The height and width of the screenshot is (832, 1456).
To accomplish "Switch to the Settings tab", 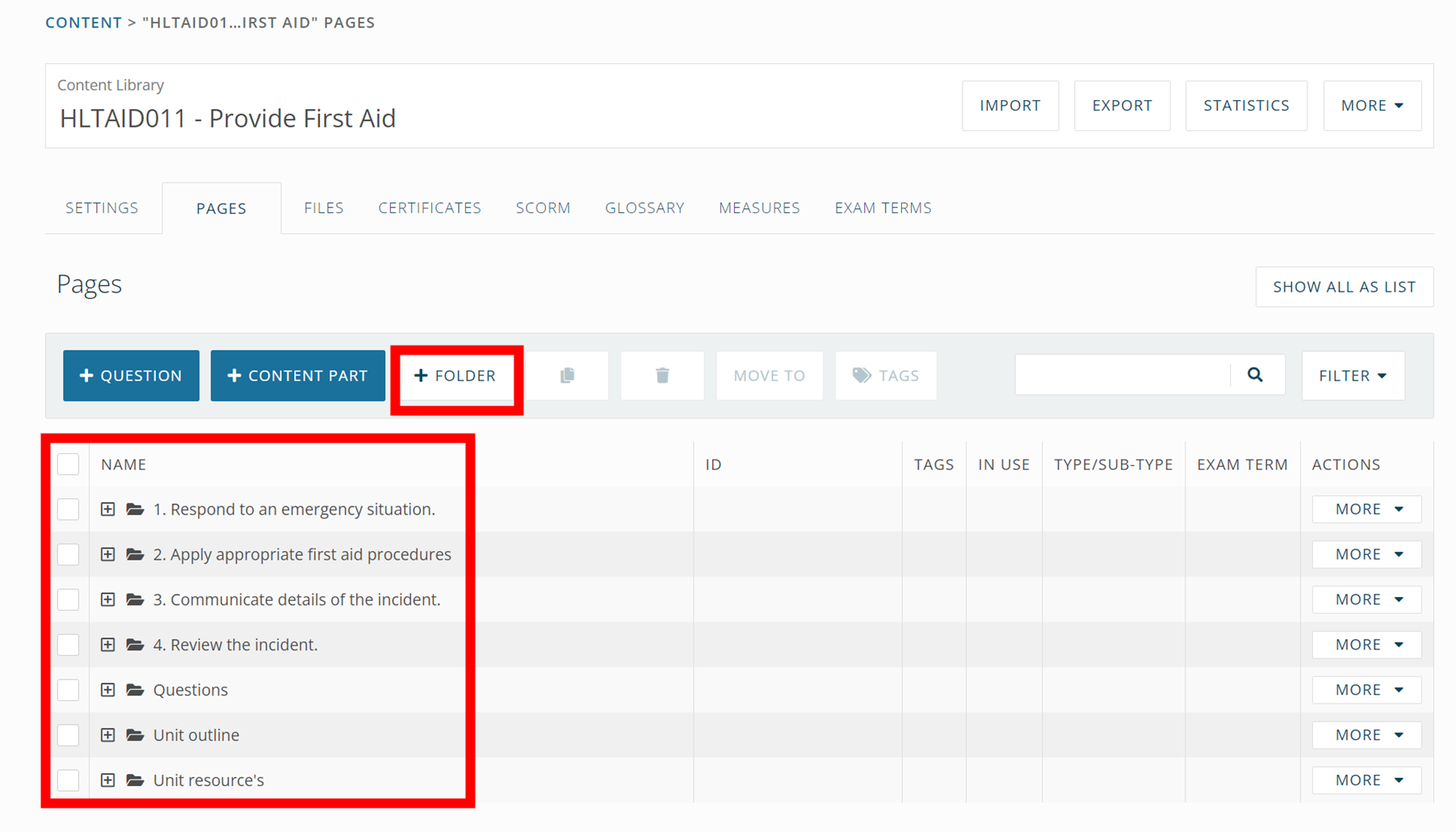I will 102,208.
